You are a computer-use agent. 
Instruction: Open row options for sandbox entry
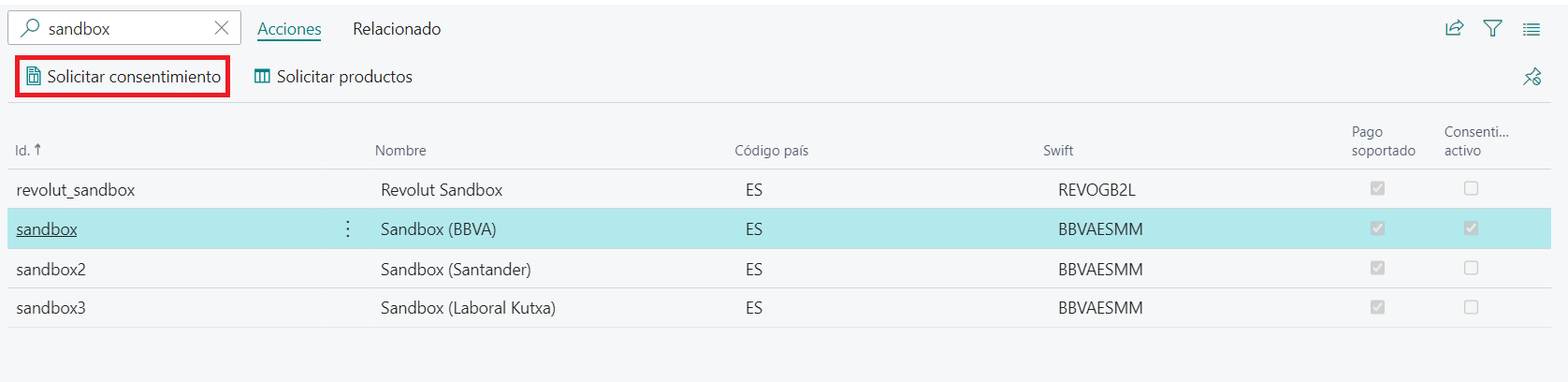pyautogui.click(x=348, y=229)
